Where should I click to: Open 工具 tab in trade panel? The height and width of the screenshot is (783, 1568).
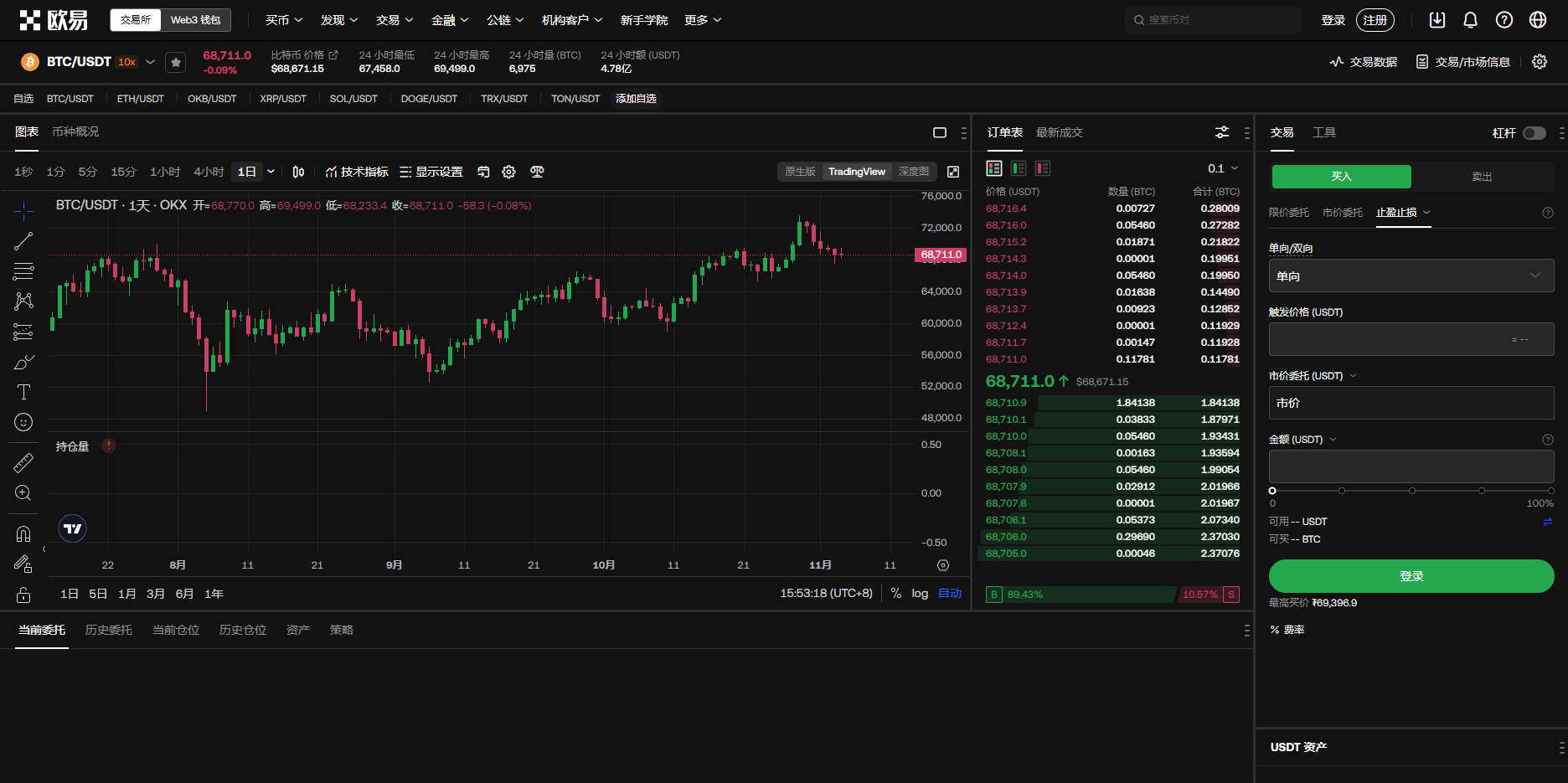point(1324,132)
